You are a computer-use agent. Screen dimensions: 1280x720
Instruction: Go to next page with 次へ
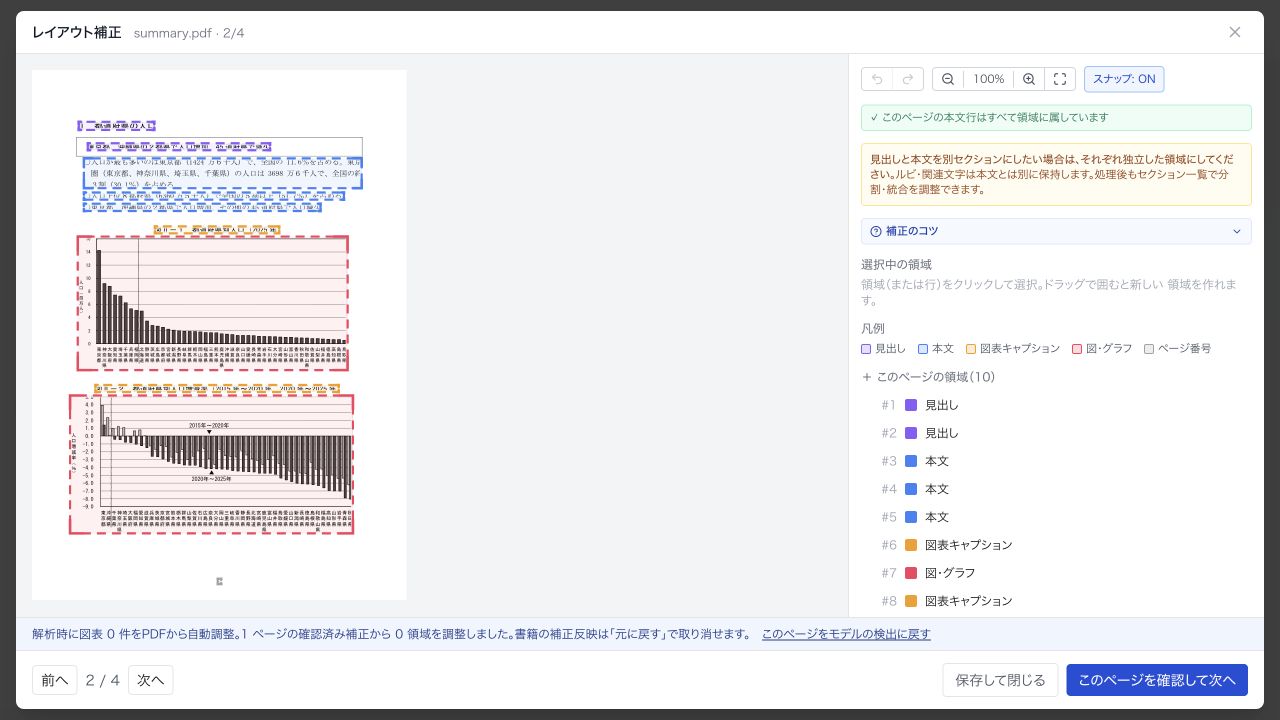coord(151,680)
